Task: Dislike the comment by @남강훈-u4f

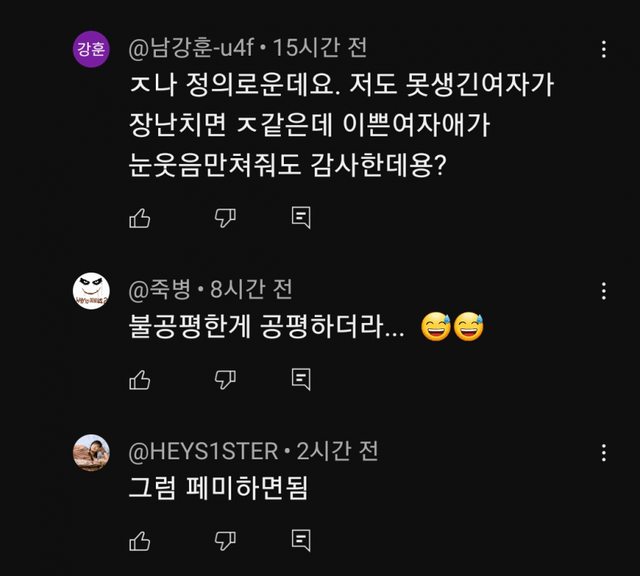Action: pos(225,217)
